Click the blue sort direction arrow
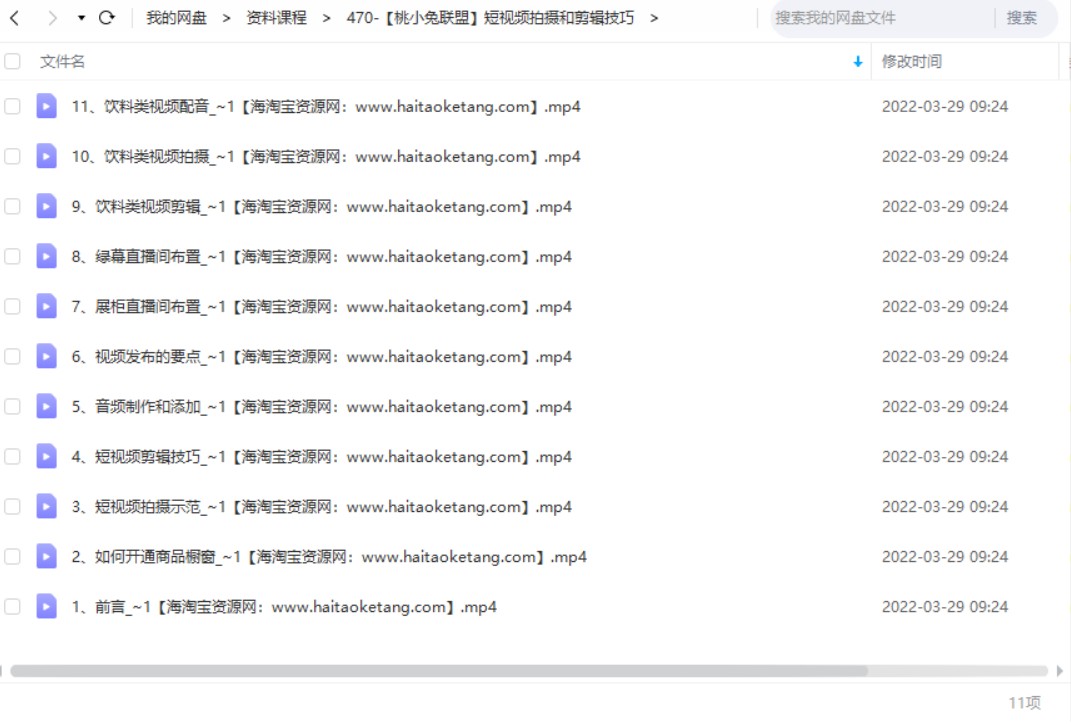1071x724 pixels. (858, 62)
